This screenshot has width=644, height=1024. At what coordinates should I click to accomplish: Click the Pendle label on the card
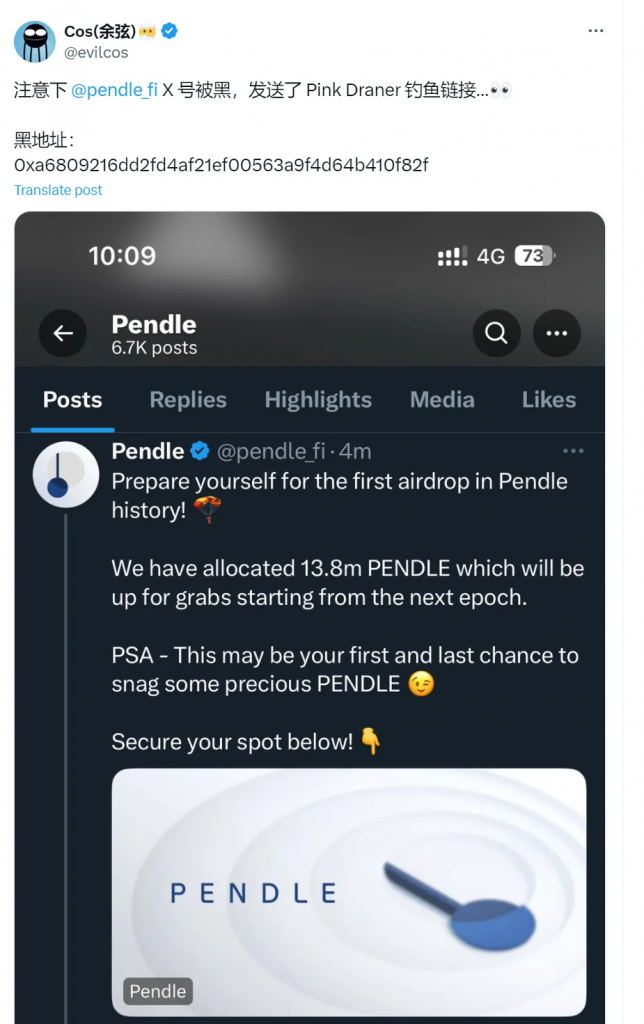(158, 991)
